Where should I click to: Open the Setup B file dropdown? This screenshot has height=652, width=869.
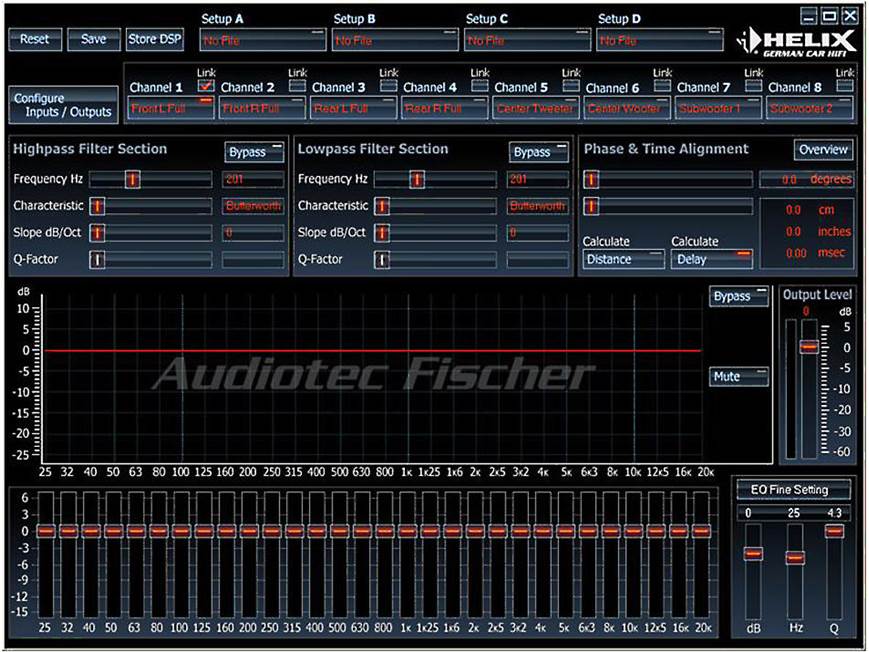click(x=395, y=40)
